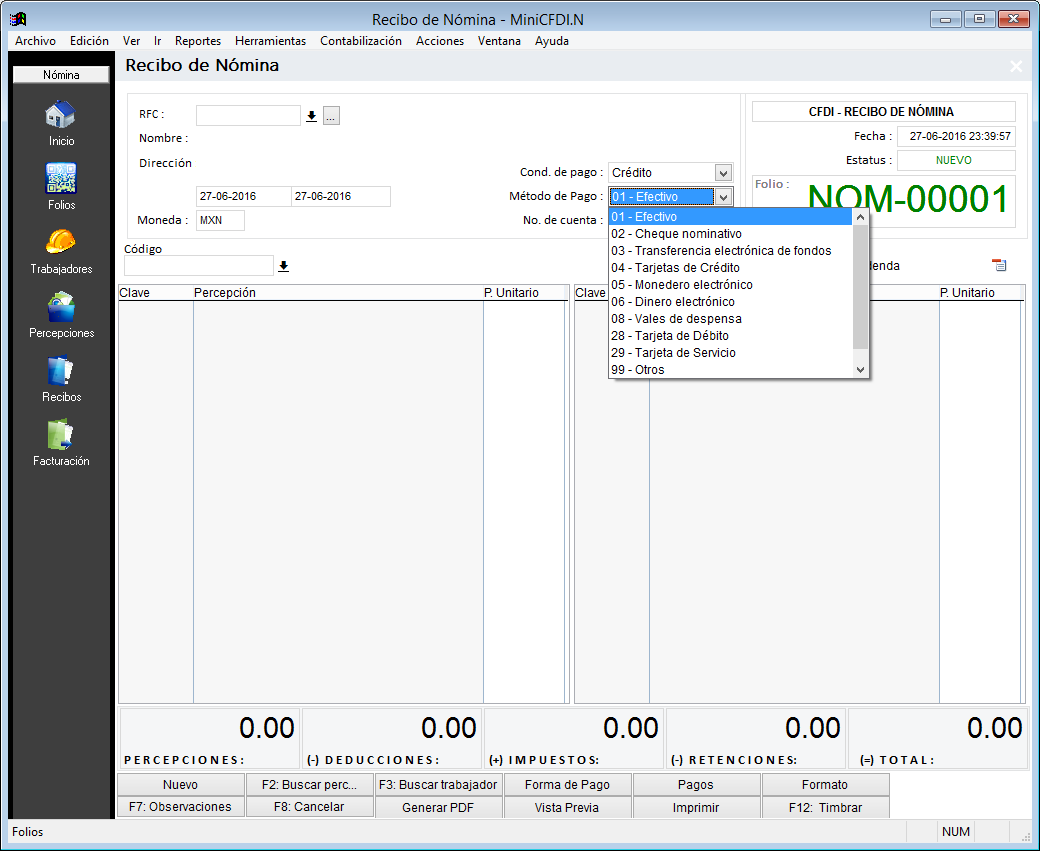1040x851 pixels.
Task: Click the download arrow next to RFC field
Action: click(312, 117)
